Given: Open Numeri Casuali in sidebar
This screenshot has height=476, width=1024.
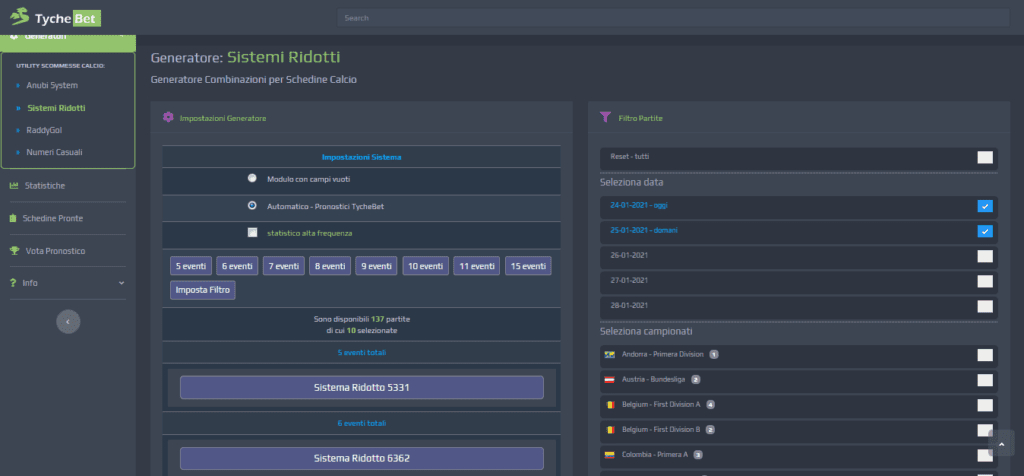Looking at the screenshot, I should pyautogui.click(x=54, y=152).
